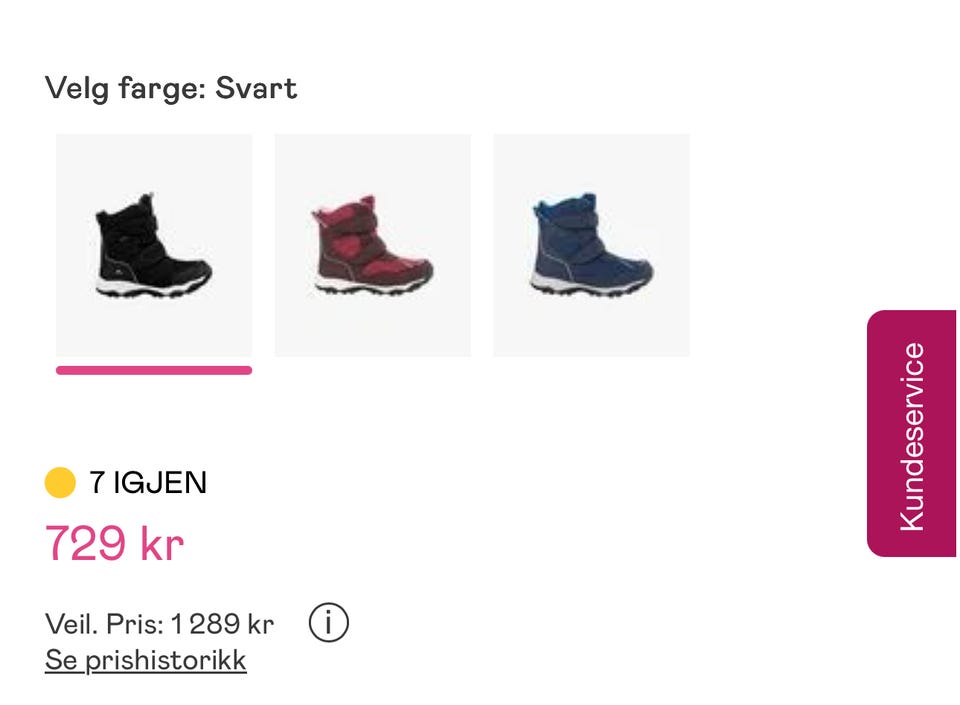Click the 7 IGJEN stock label
Screen dimensions: 960x705
pos(148,482)
